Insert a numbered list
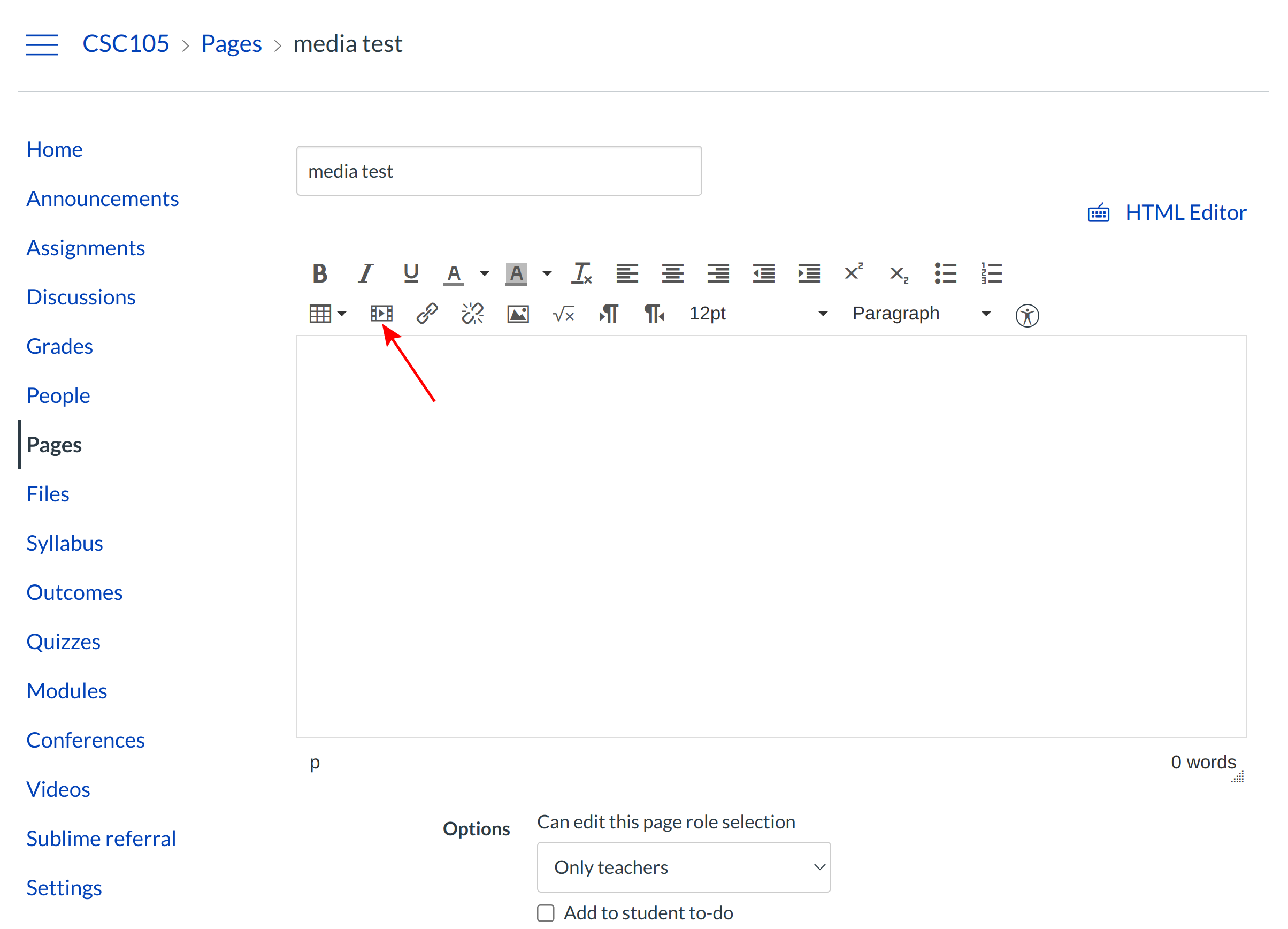The height and width of the screenshot is (929, 1288). point(992,273)
